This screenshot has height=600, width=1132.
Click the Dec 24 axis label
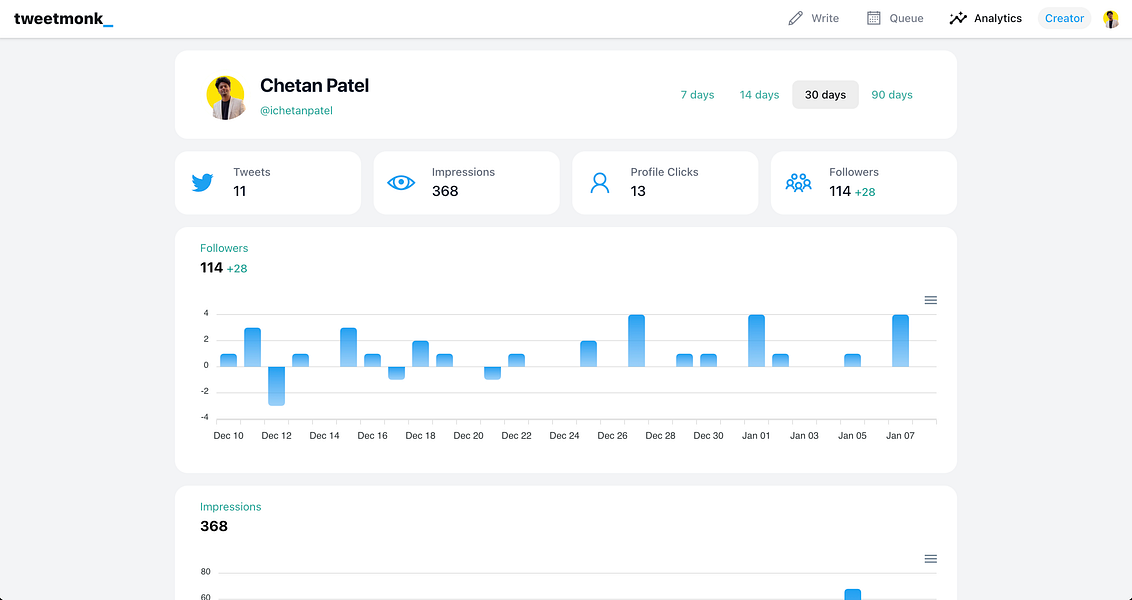tap(564, 435)
